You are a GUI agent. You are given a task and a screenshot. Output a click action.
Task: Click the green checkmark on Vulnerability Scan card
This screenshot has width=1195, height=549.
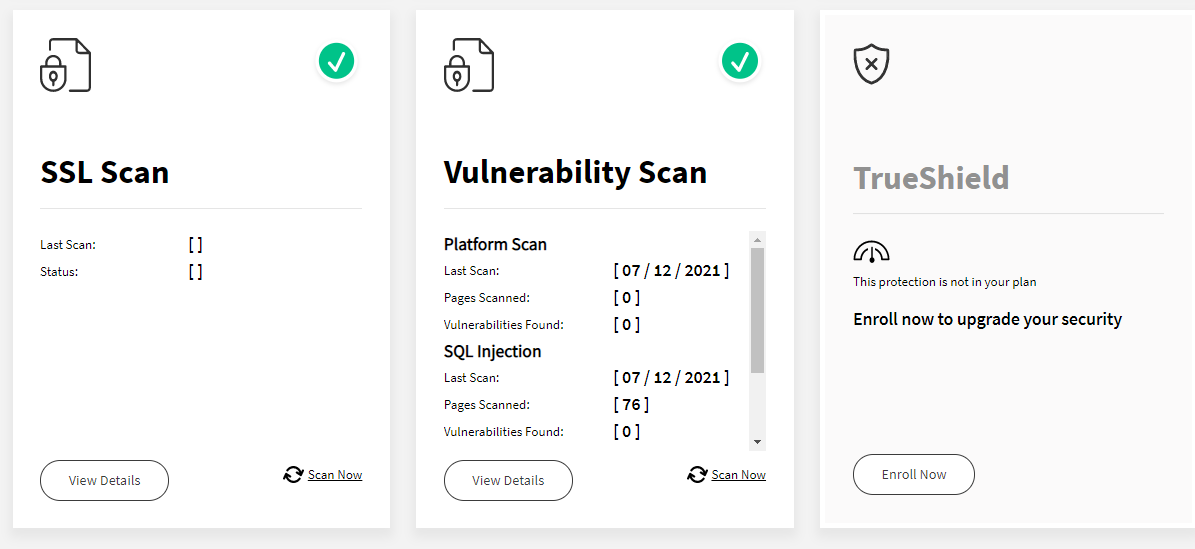point(739,61)
